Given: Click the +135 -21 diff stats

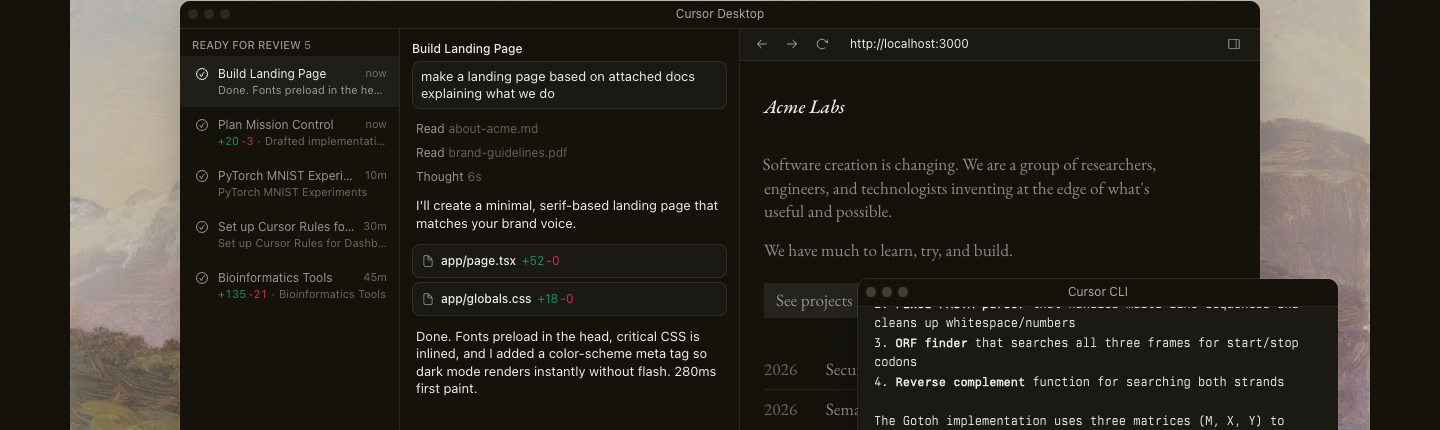Looking at the screenshot, I should click(243, 295).
